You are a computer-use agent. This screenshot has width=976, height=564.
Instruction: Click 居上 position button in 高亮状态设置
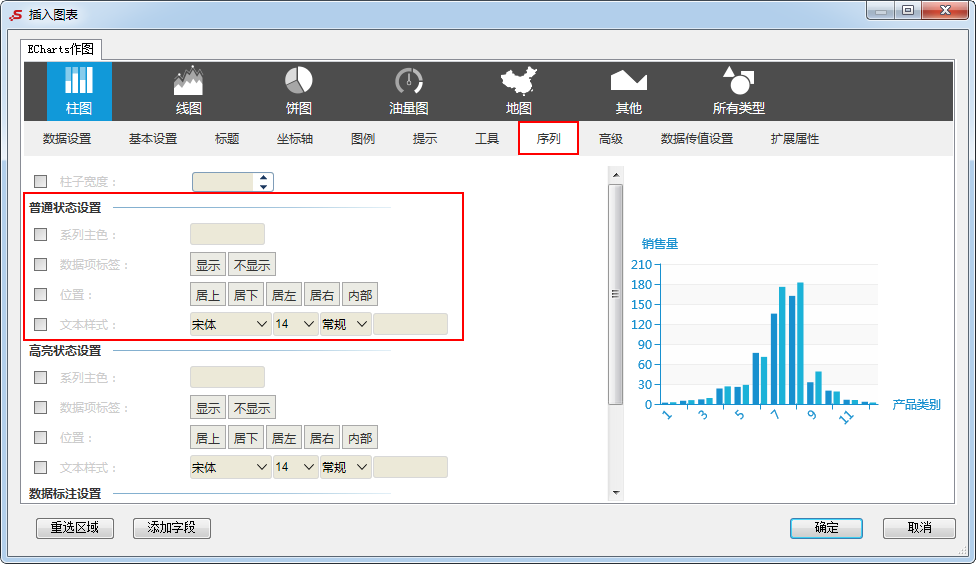point(208,438)
